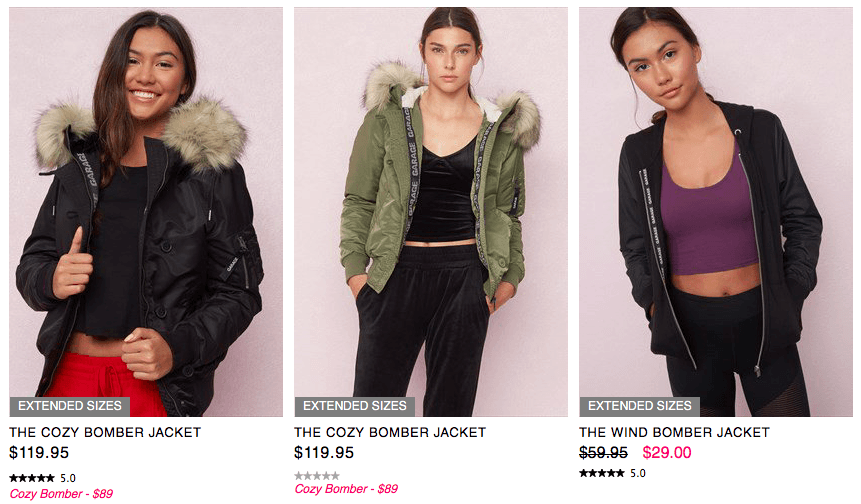The height and width of the screenshot is (504, 861).
Task: Open the black Cozy Bomber Jacket photo
Action: (x=146, y=211)
